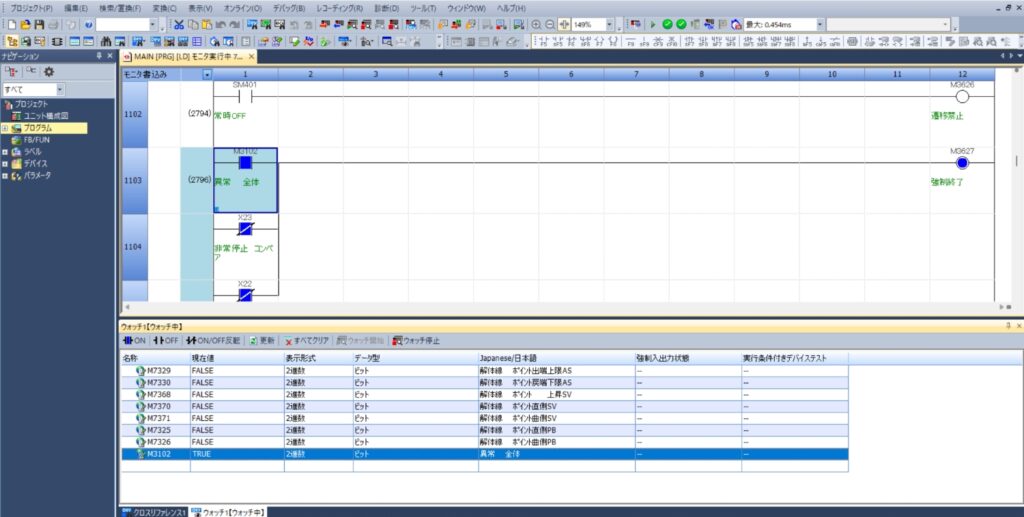Open the すべて filter dropdown in navigation
1024x517 pixels.
59,90
